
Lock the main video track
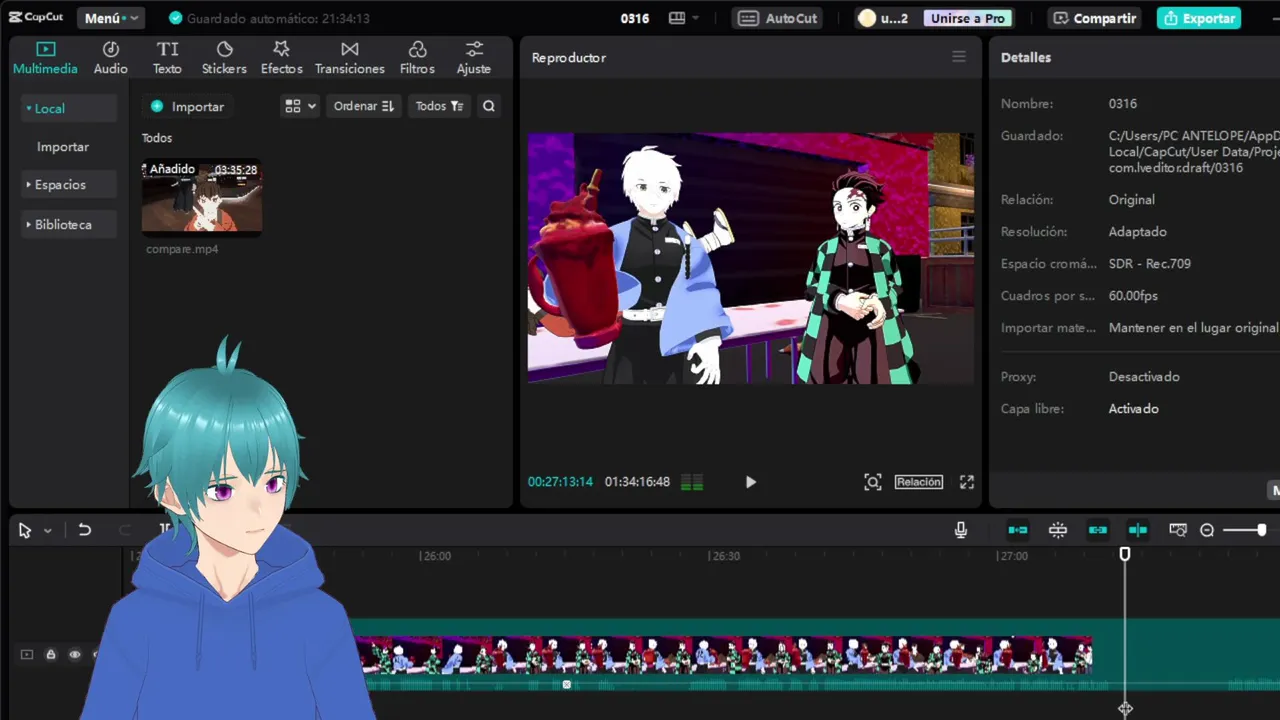[x=51, y=655]
